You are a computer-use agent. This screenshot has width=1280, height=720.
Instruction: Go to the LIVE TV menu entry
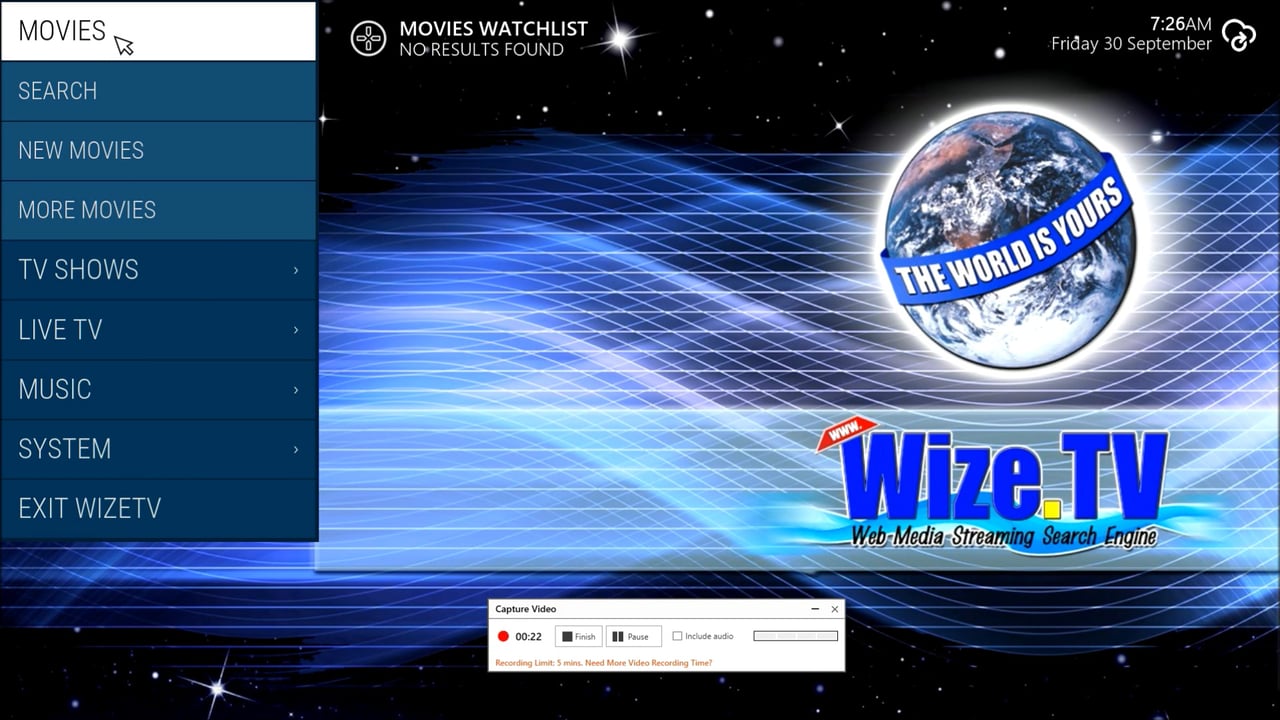click(x=158, y=330)
